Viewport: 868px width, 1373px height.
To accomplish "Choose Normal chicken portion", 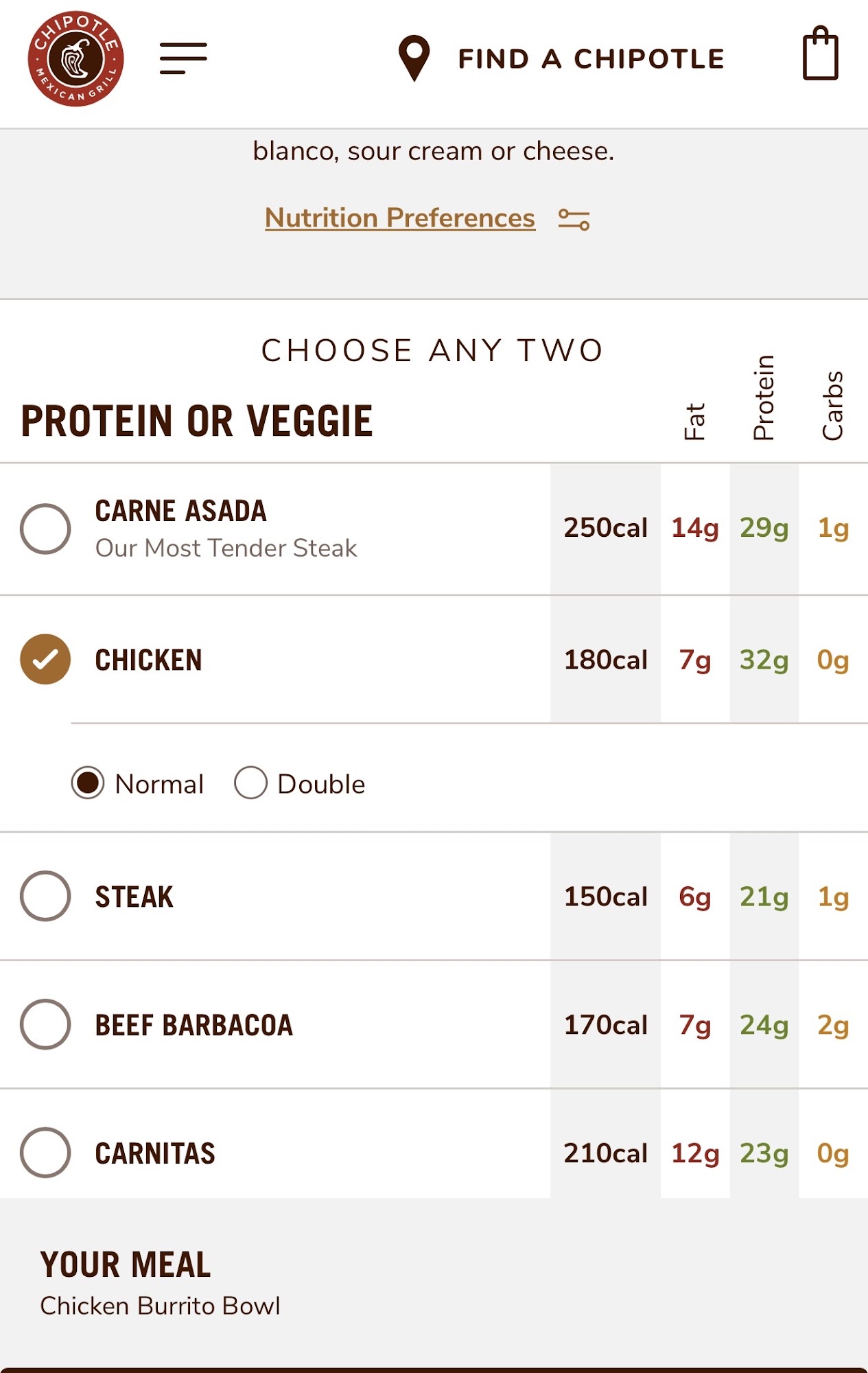I will tap(88, 783).
